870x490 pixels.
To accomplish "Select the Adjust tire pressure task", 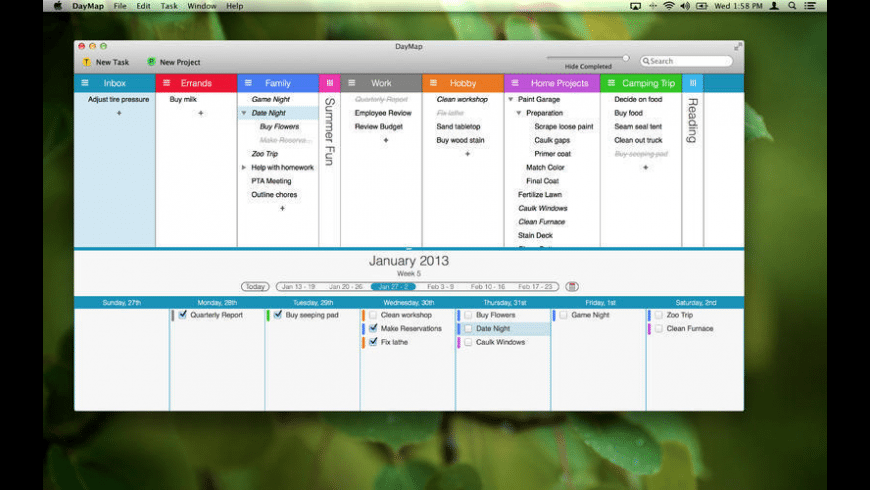I will point(118,99).
